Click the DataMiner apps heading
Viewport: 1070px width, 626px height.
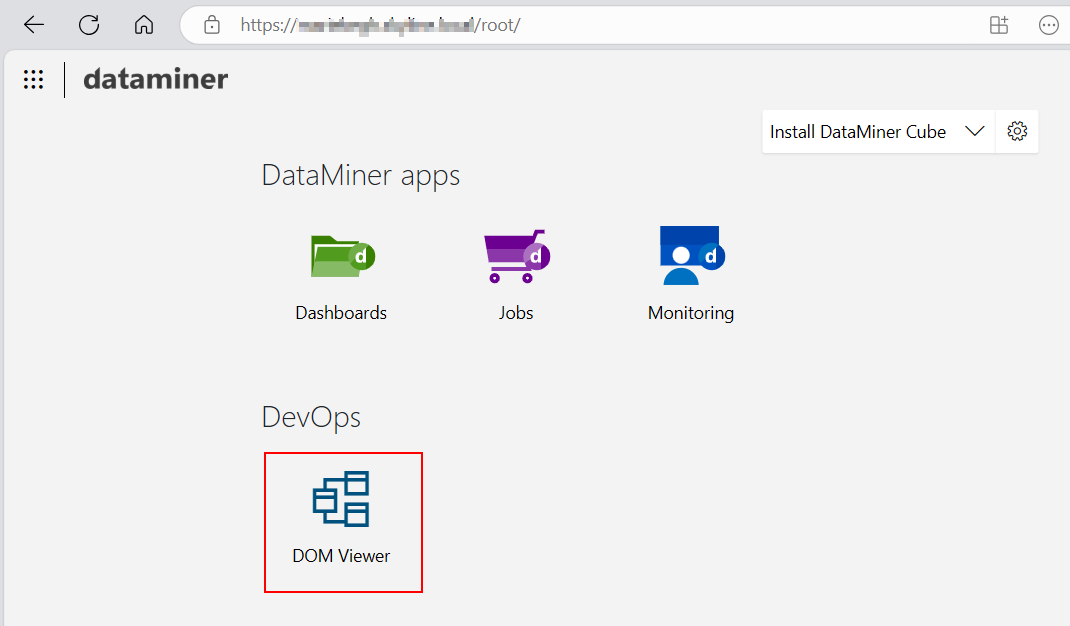(361, 176)
